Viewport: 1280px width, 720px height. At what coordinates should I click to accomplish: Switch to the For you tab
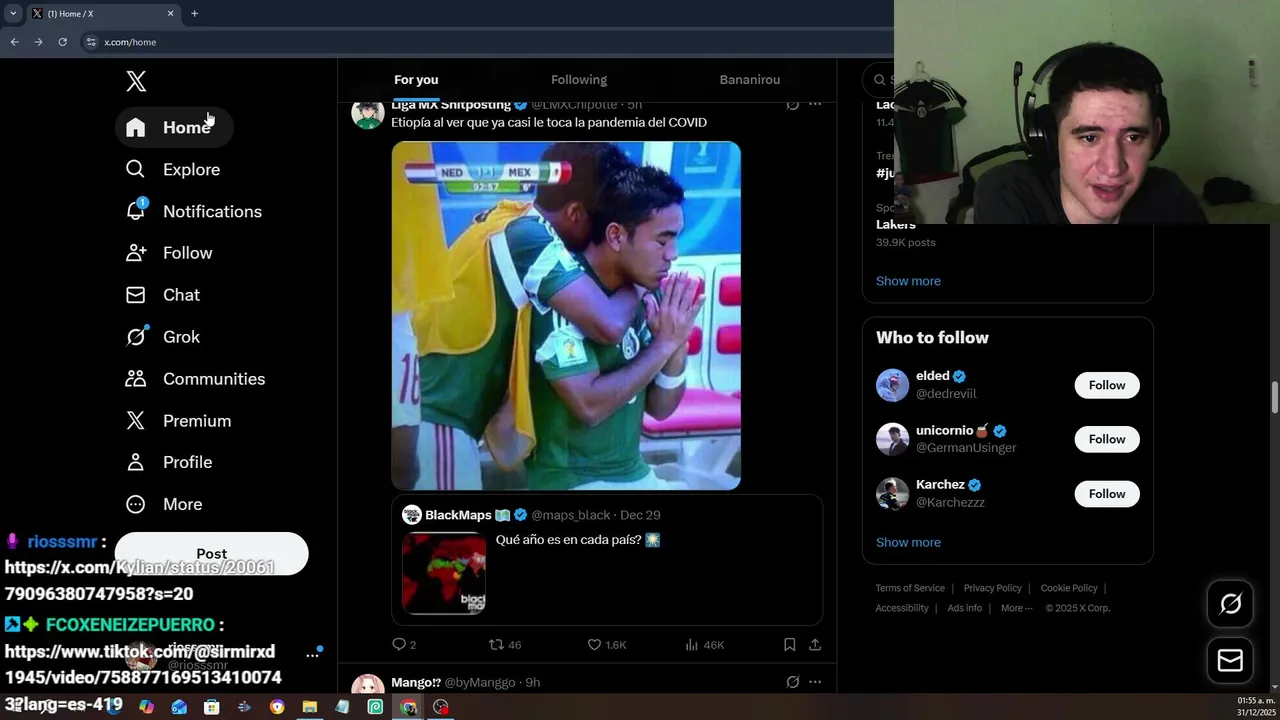pos(416,80)
